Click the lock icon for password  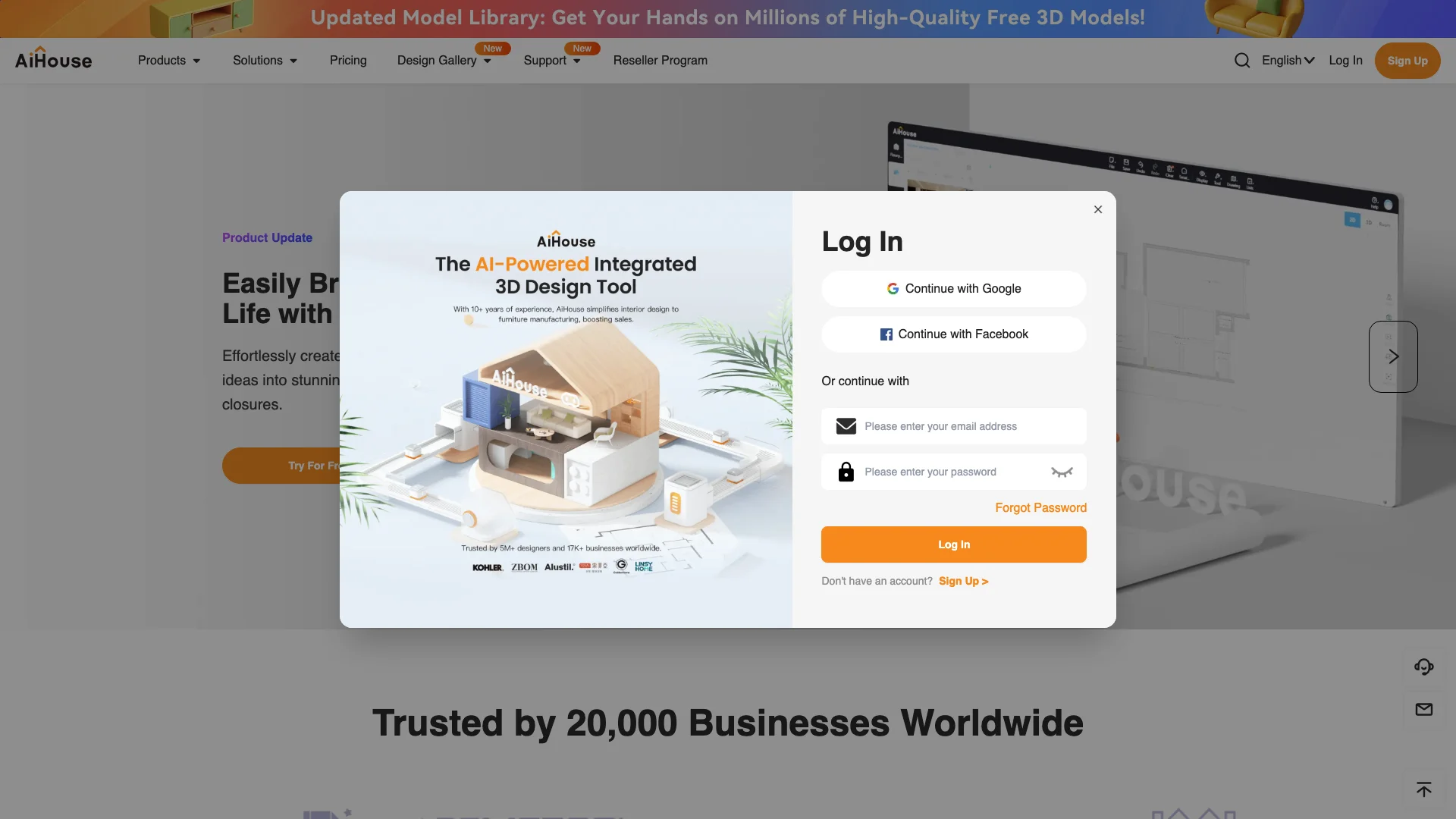pos(846,471)
